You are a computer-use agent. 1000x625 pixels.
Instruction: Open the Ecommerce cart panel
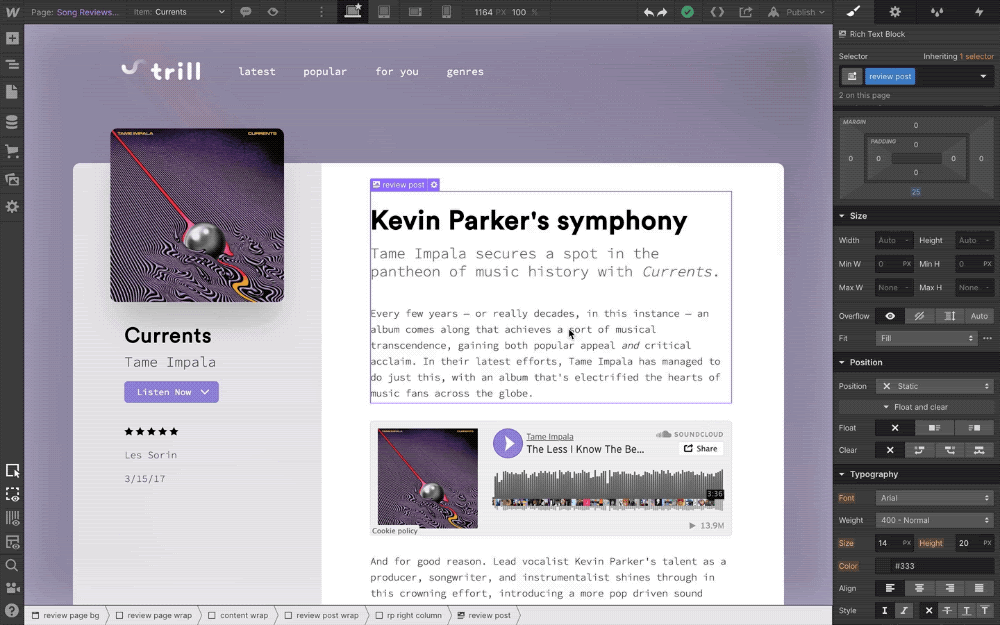[12, 151]
